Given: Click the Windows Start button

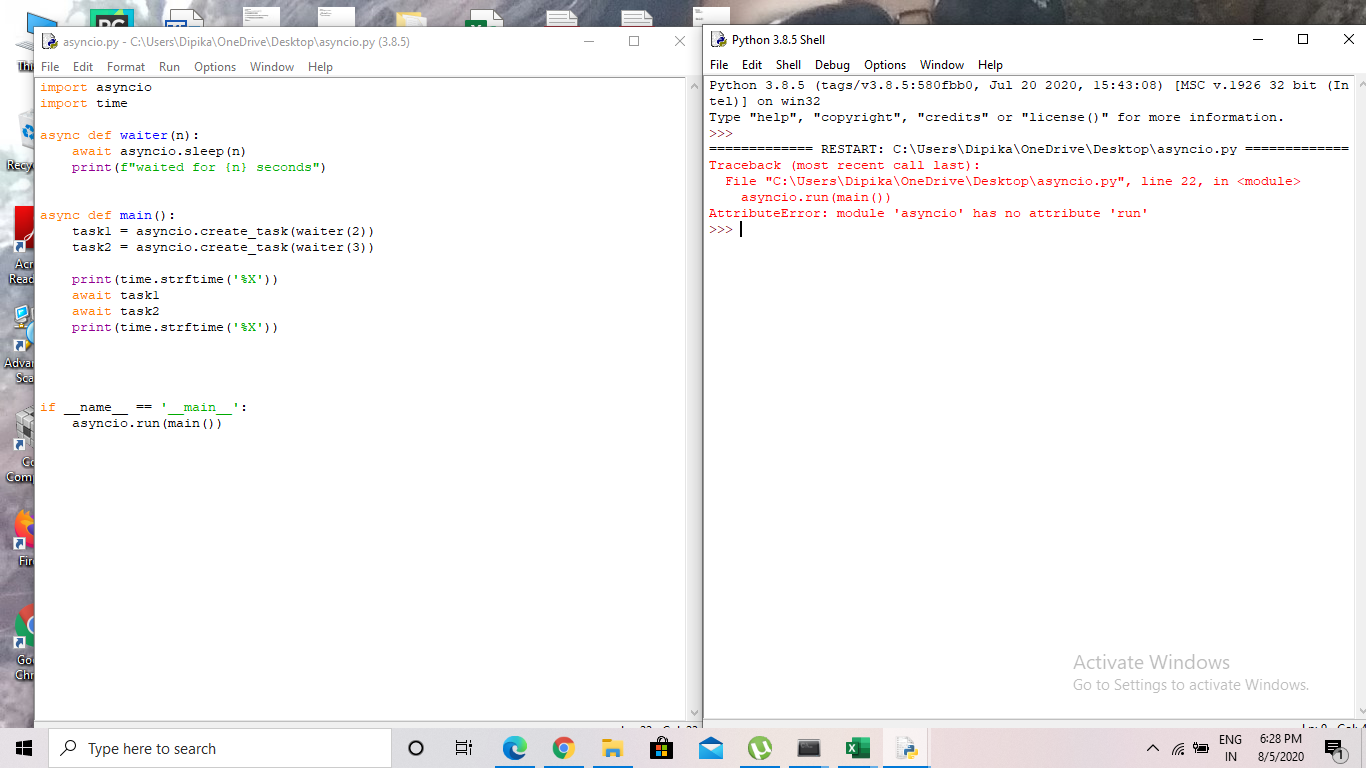Looking at the screenshot, I should click(x=24, y=748).
